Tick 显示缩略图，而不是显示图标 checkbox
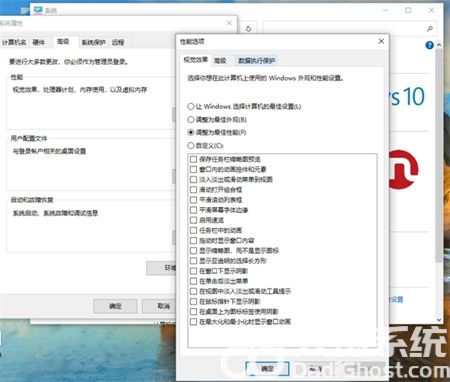Image resolution: width=450 pixels, height=382 pixels. 193,250
